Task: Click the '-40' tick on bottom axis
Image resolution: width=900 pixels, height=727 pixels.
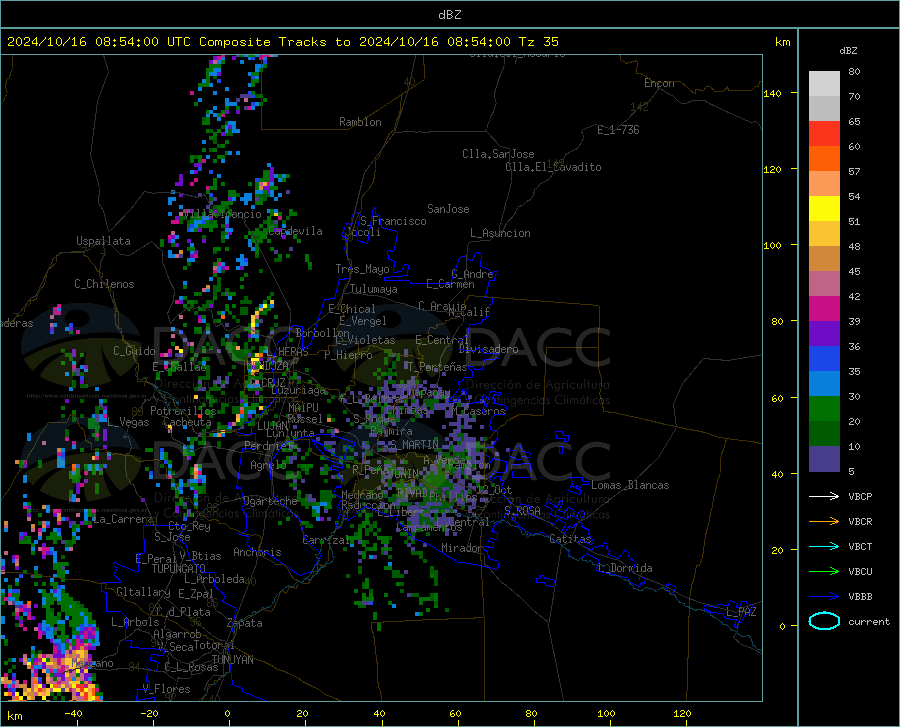Action: [73, 713]
